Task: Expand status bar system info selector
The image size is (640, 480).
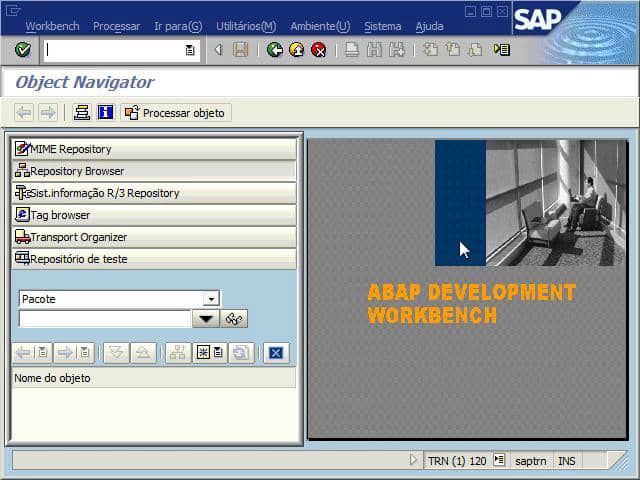Action: tap(499, 461)
